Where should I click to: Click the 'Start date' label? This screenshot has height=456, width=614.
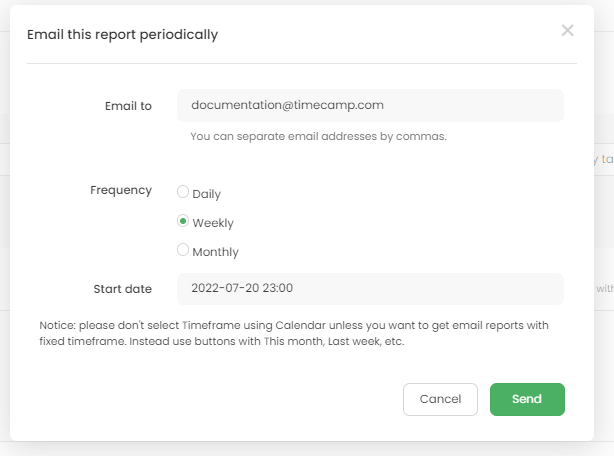coord(121,289)
